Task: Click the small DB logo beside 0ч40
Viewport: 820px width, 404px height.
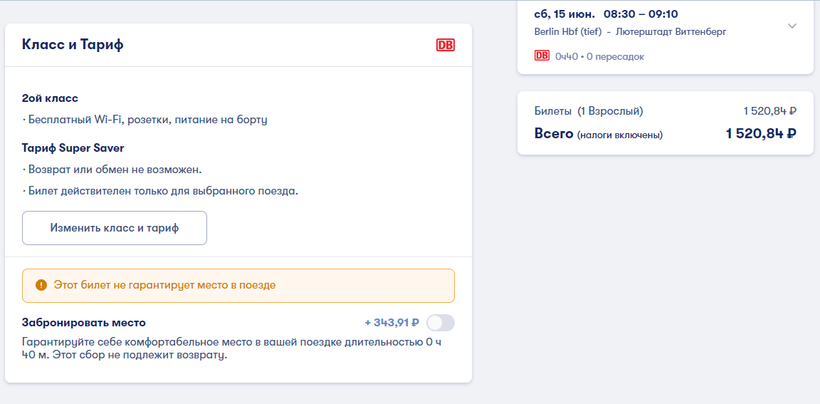Action: pos(542,56)
